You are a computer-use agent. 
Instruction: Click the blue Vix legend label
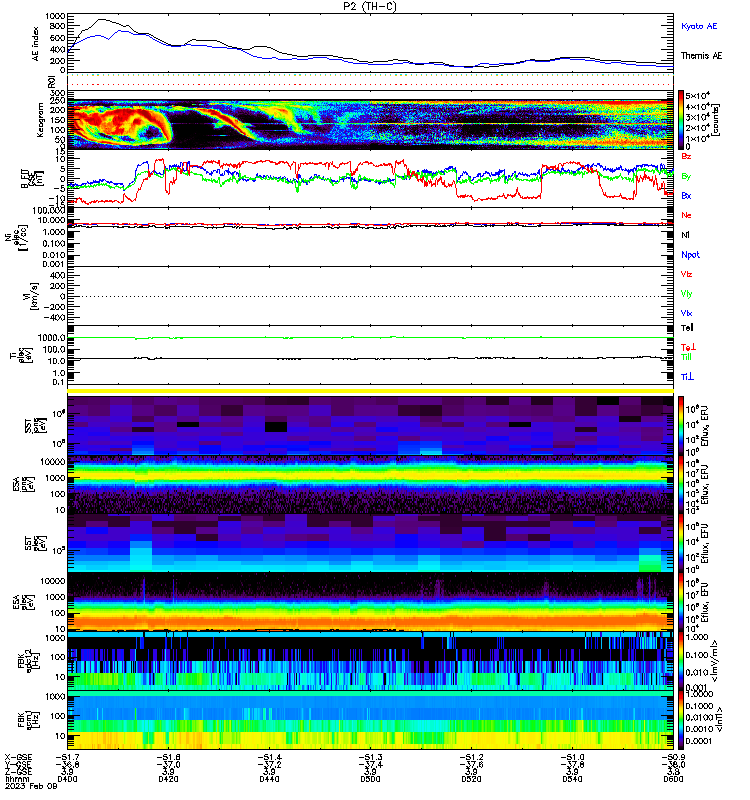click(x=686, y=313)
